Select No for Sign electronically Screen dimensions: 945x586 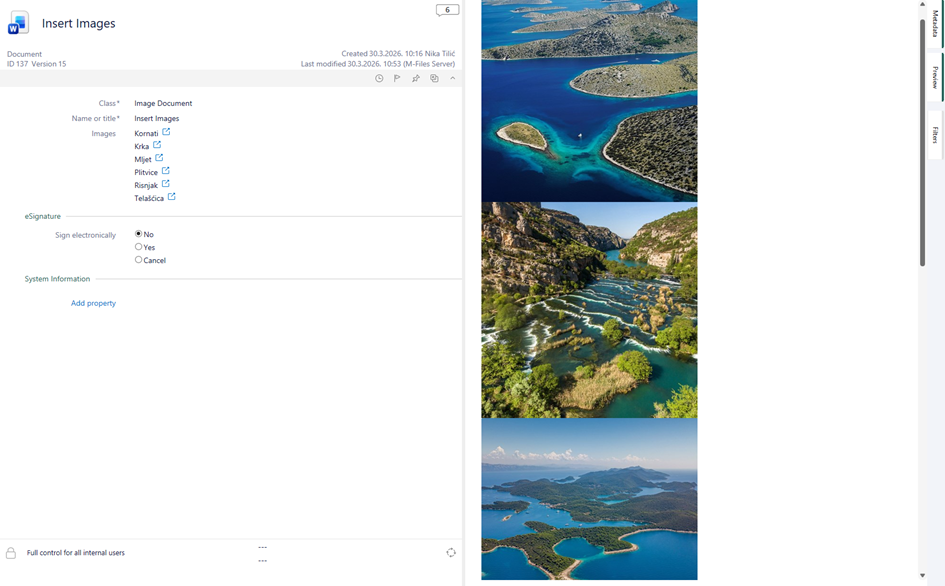click(x=139, y=234)
